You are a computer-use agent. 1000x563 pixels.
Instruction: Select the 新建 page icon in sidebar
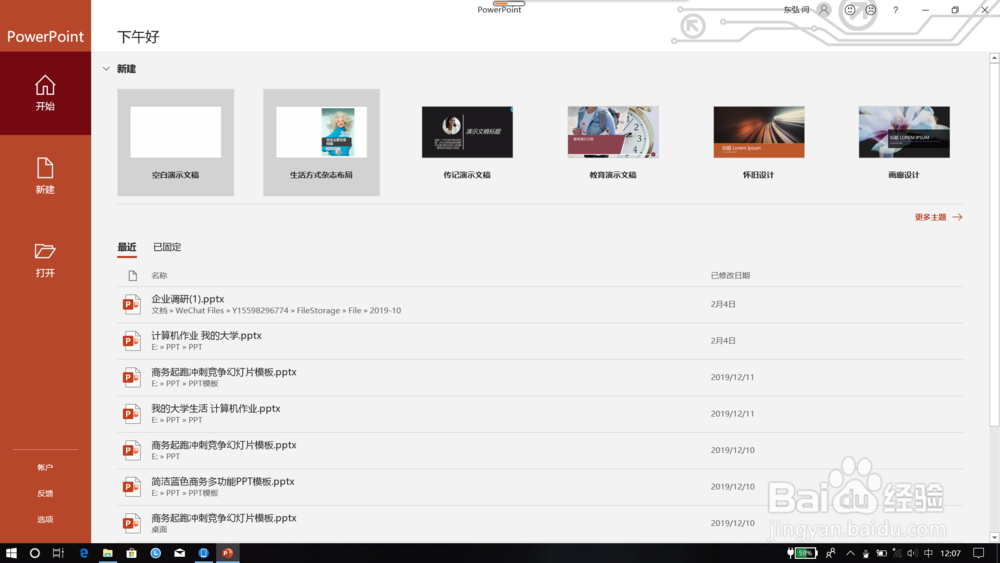tap(45, 168)
